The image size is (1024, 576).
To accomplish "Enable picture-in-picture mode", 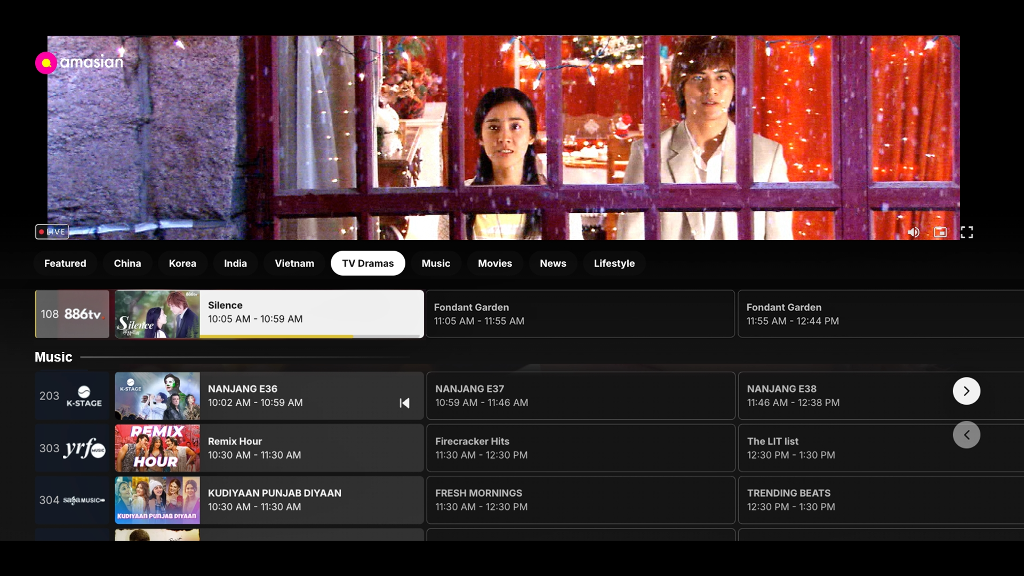I will [940, 232].
